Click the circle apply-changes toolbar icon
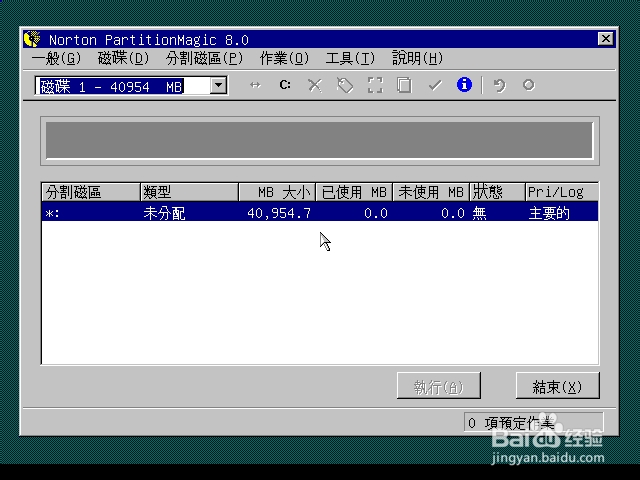The image size is (640, 480). [529, 85]
